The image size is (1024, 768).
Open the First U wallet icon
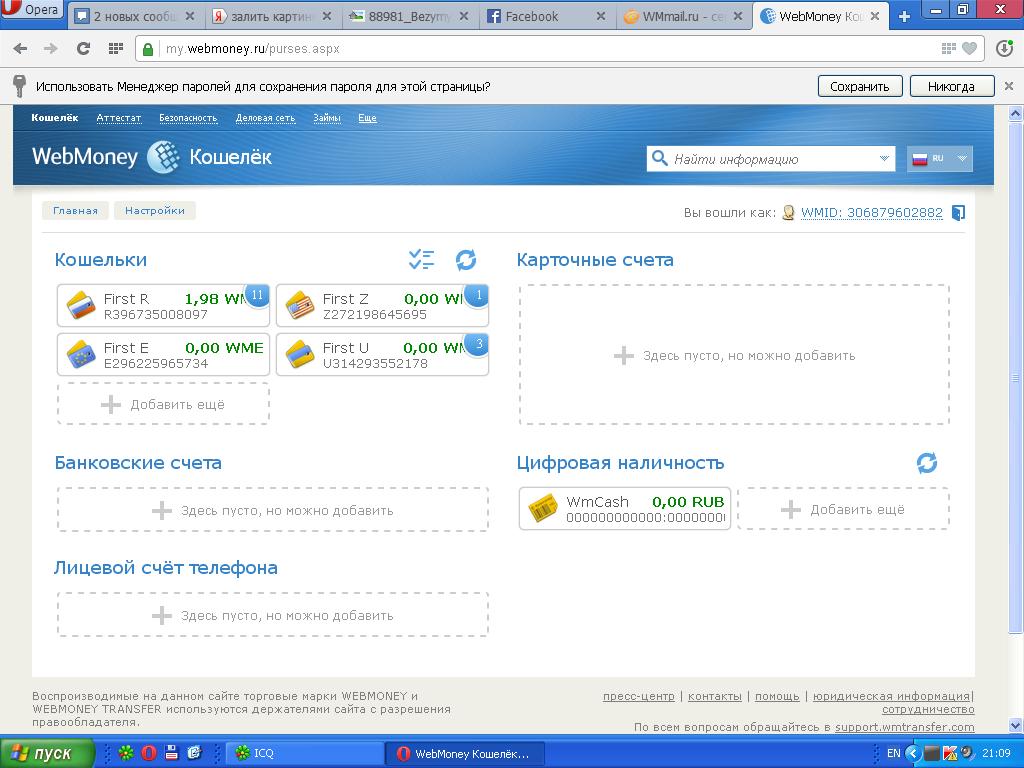[300, 355]
